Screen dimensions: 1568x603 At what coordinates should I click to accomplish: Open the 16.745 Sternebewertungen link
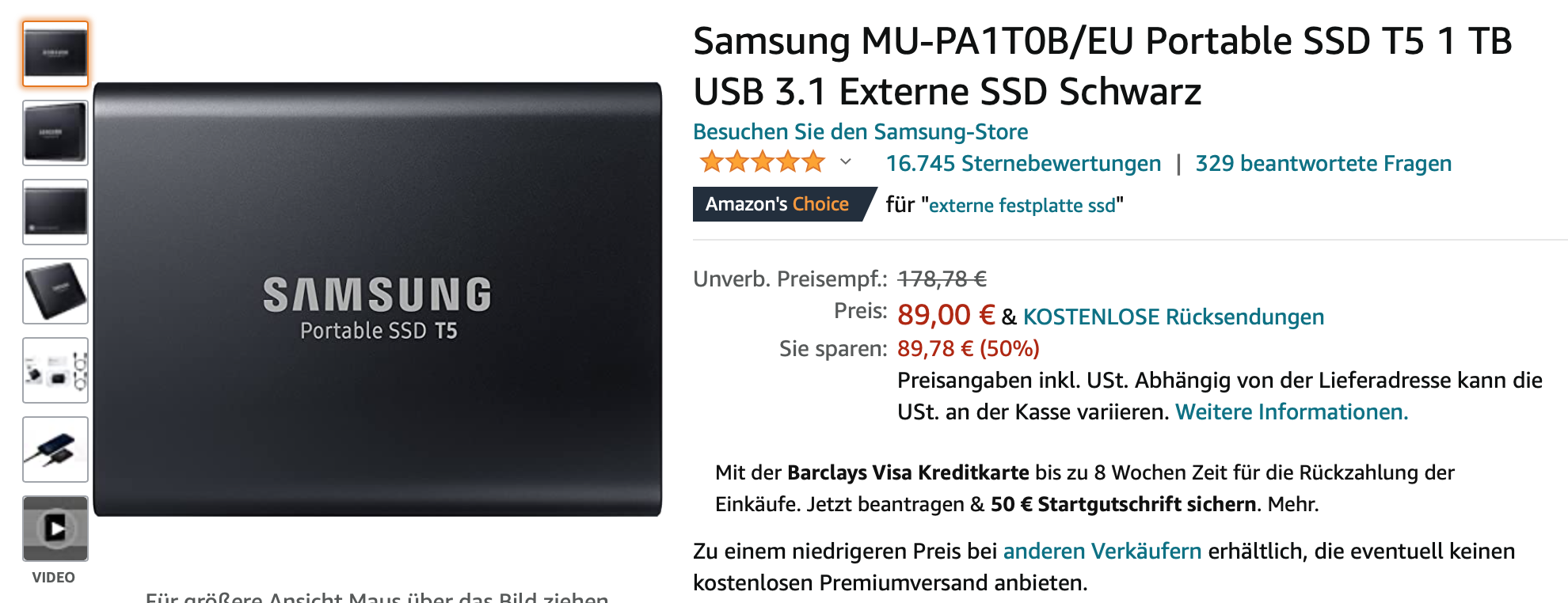[x=1023, y=163]
